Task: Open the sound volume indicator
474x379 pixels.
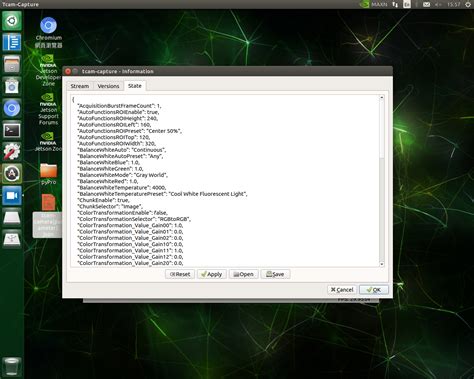Action: [438, 4]
